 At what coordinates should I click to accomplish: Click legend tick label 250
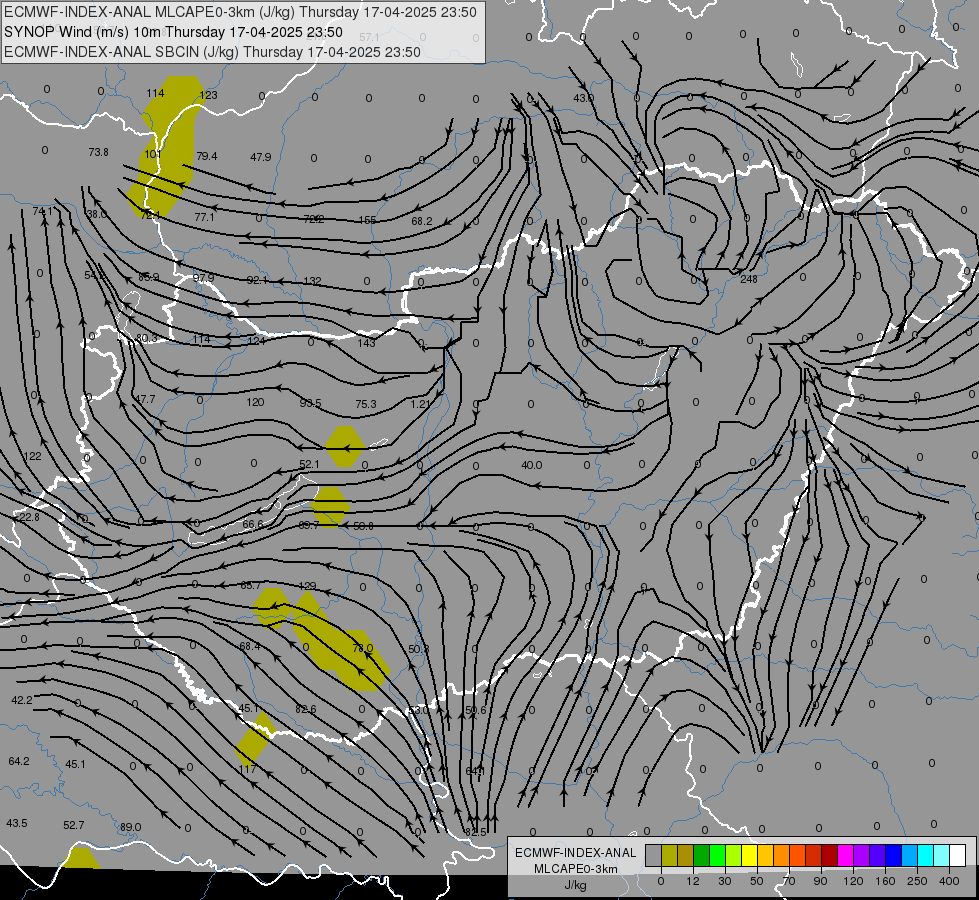click(917, 881)
